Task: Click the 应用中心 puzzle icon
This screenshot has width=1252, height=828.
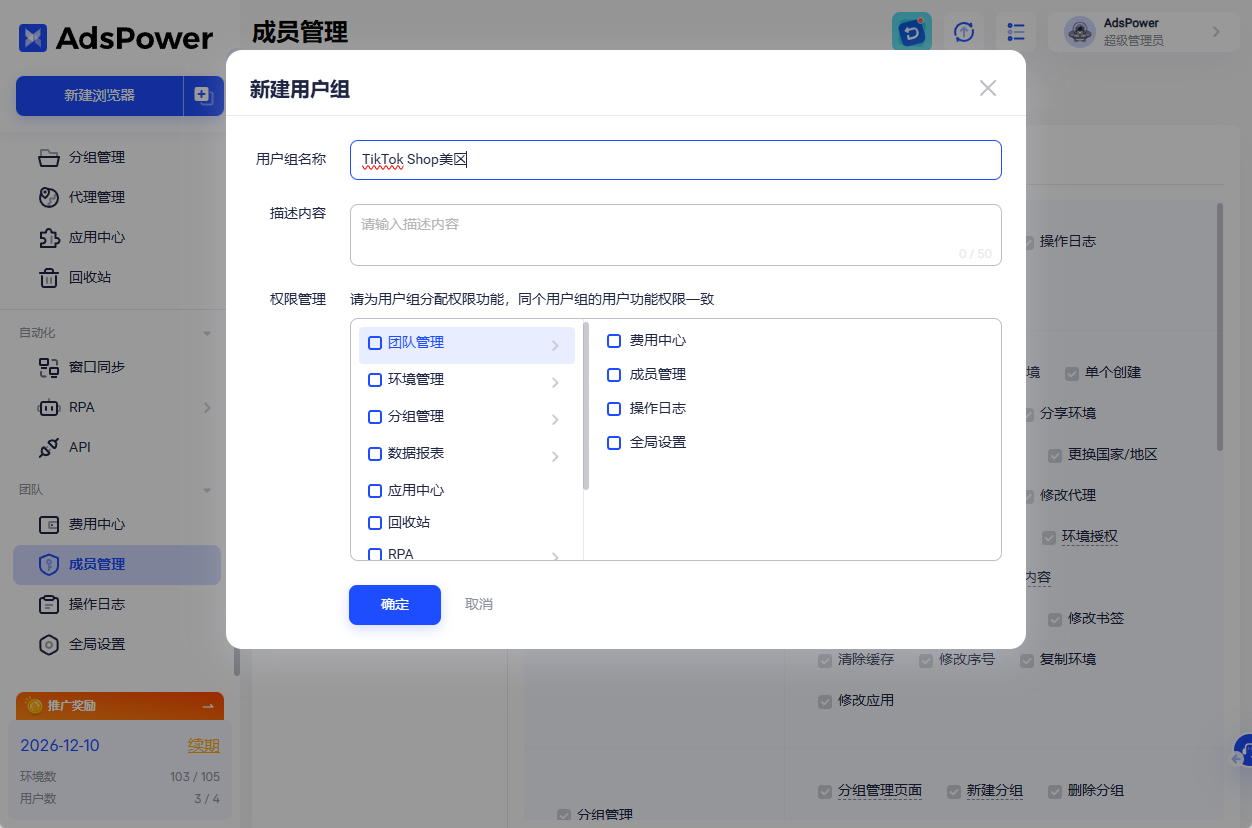Action: pos(49,237)
